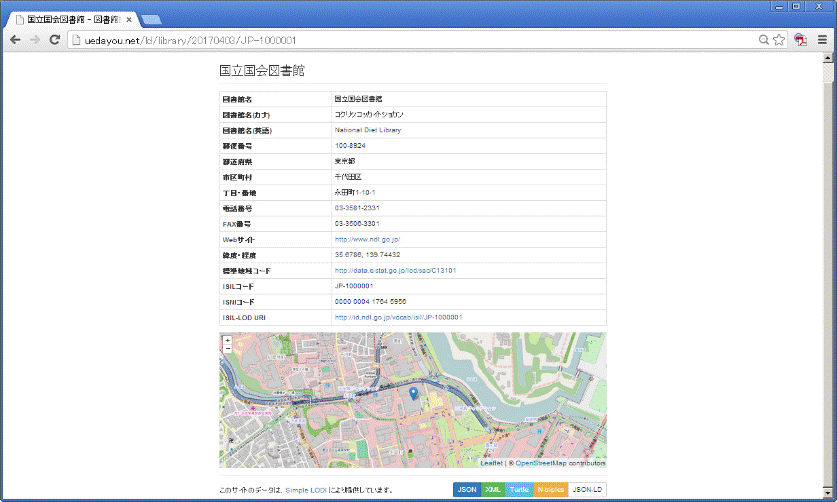Click the scrollbar down arrow

pyautogui.click(x=828, y=493)
